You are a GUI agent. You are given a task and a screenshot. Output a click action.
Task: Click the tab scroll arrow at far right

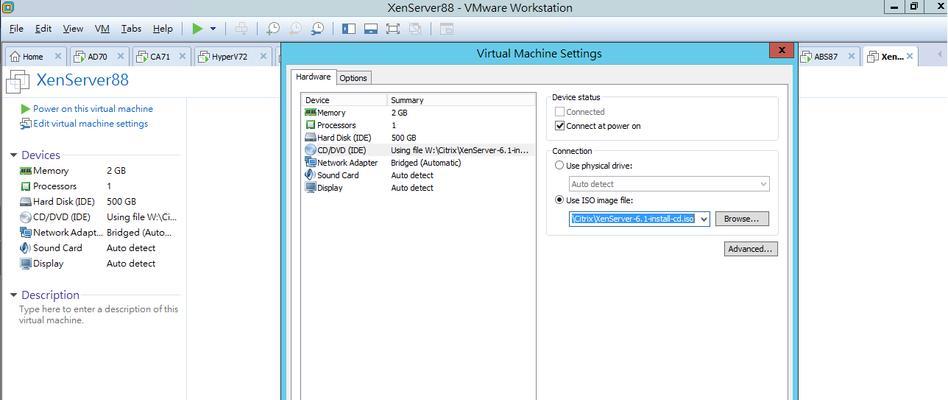click(x=940, y=56)
